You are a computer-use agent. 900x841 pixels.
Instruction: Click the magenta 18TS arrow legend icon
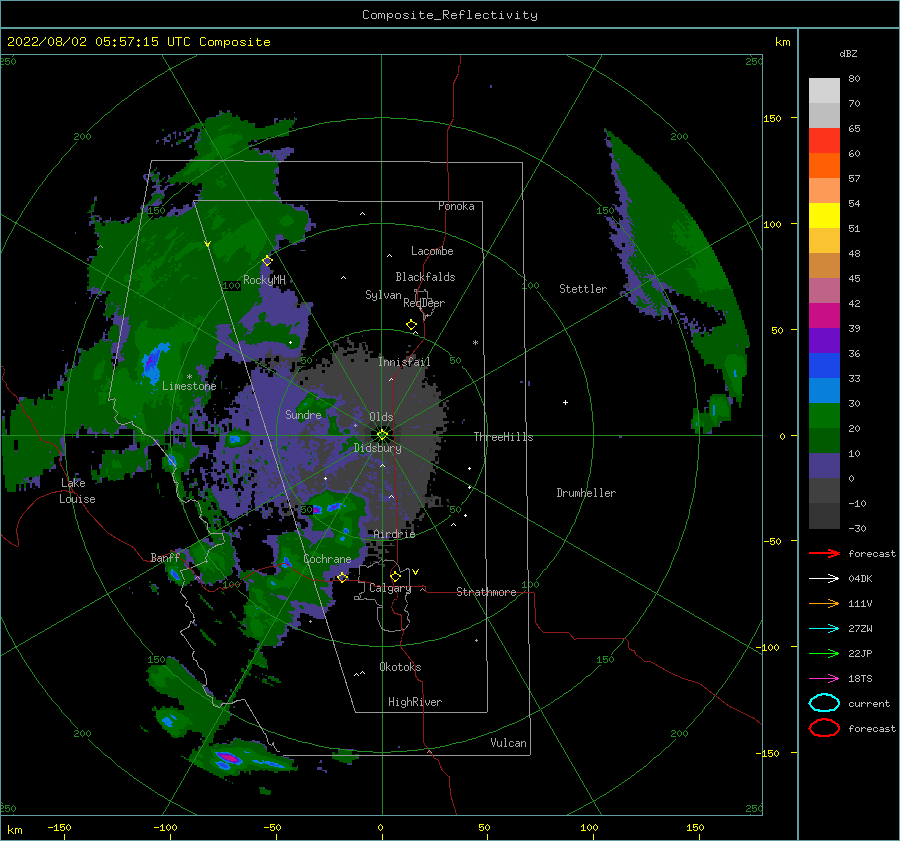click(x=824, y=679)
